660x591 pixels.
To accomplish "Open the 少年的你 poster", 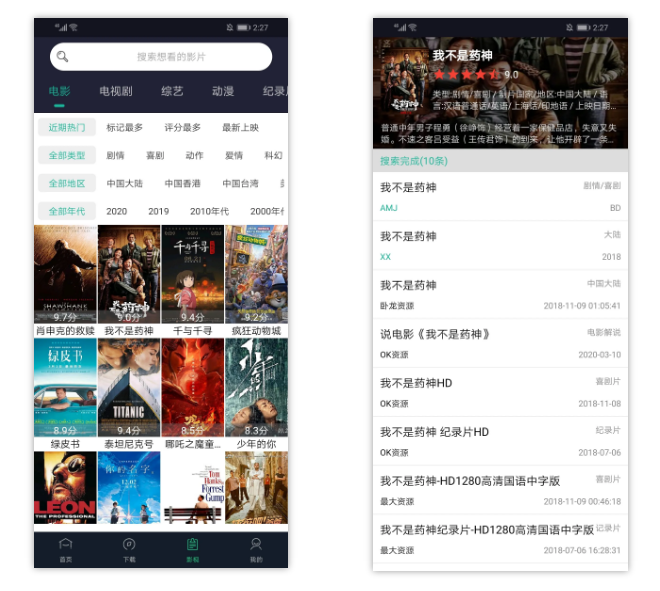I will click(x=256, y=387).
